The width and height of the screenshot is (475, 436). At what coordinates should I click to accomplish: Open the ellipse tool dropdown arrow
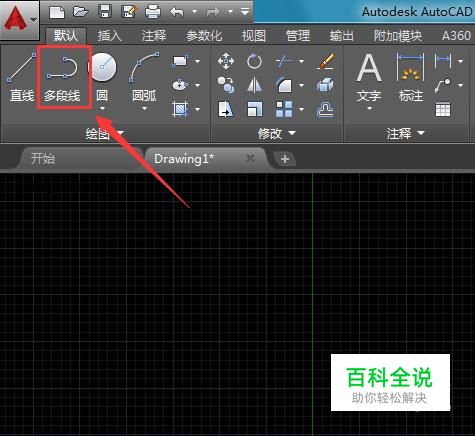[197, 85]
